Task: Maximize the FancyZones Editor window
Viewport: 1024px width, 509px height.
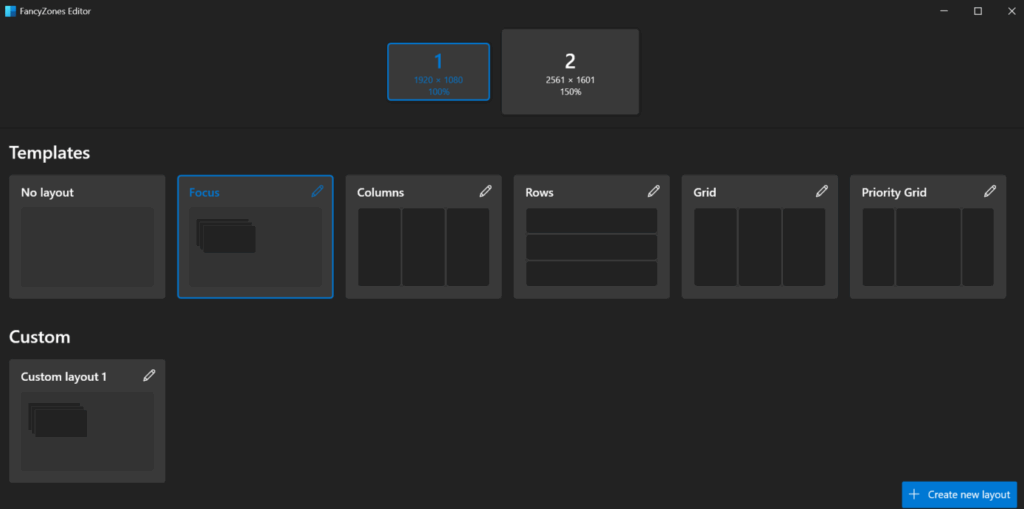Action: pos(978,11)
